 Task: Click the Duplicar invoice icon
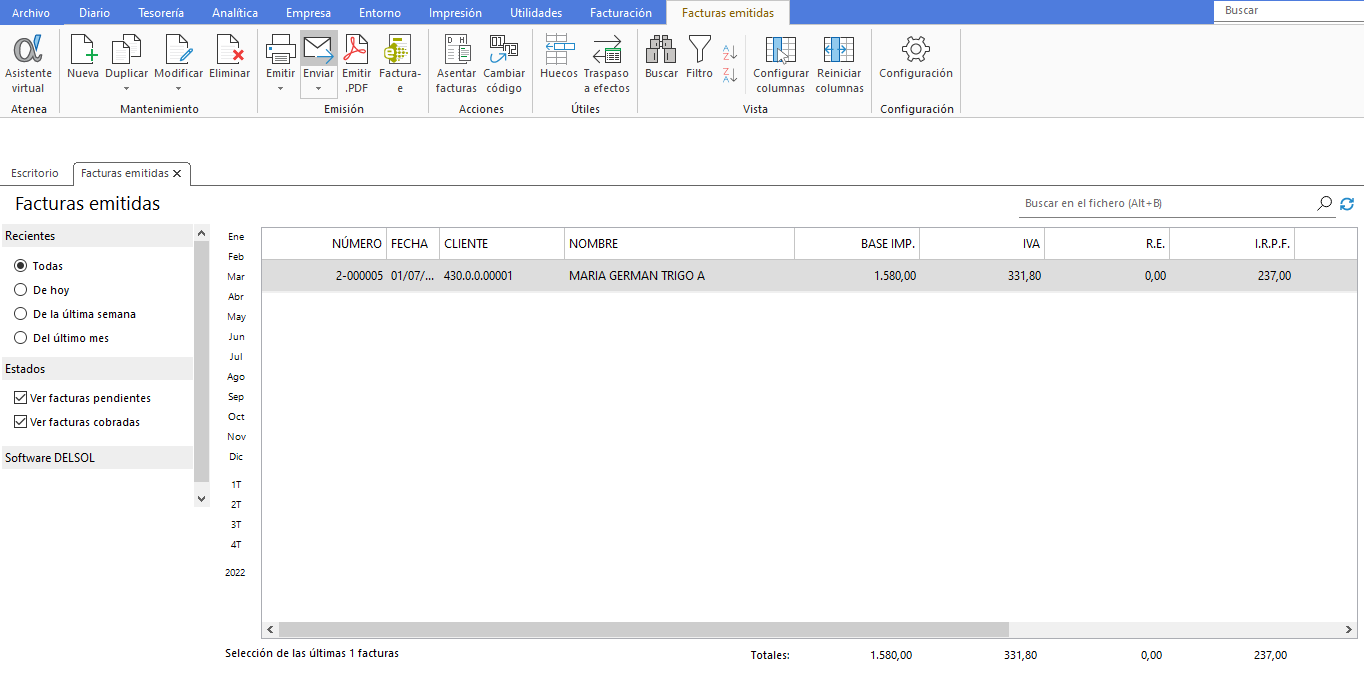(126, 50)
